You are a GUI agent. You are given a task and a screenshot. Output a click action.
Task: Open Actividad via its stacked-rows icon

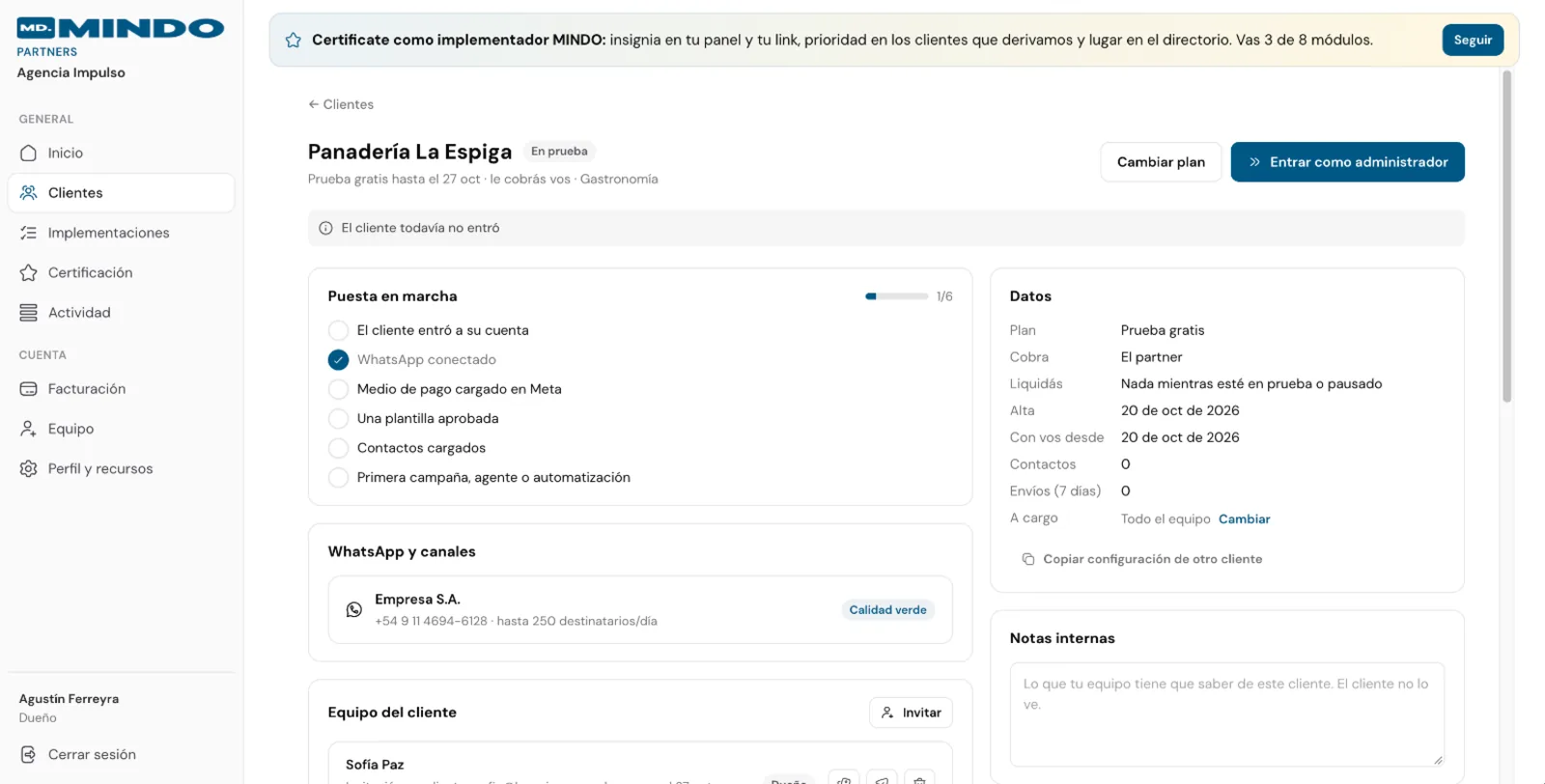point(29,313)
